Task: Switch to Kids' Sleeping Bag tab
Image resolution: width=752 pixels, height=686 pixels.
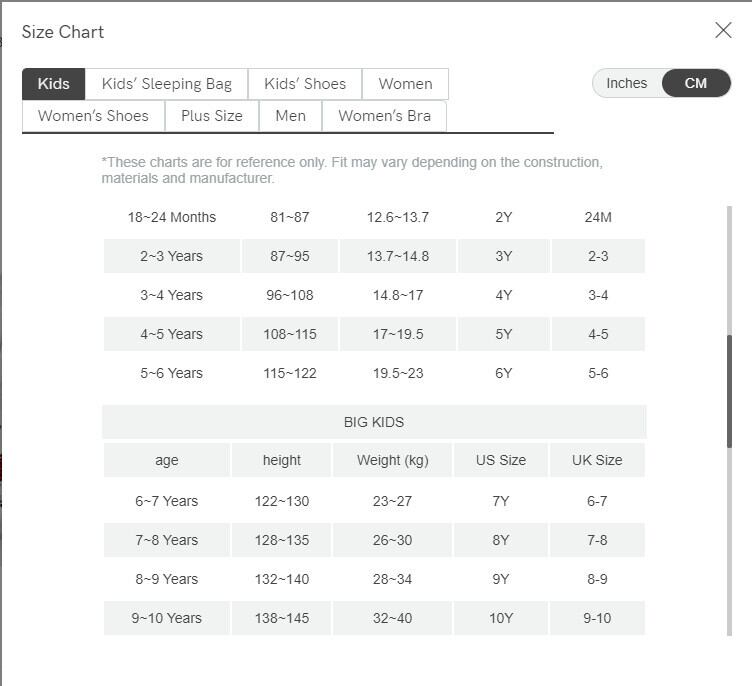Action: point(166,84)
